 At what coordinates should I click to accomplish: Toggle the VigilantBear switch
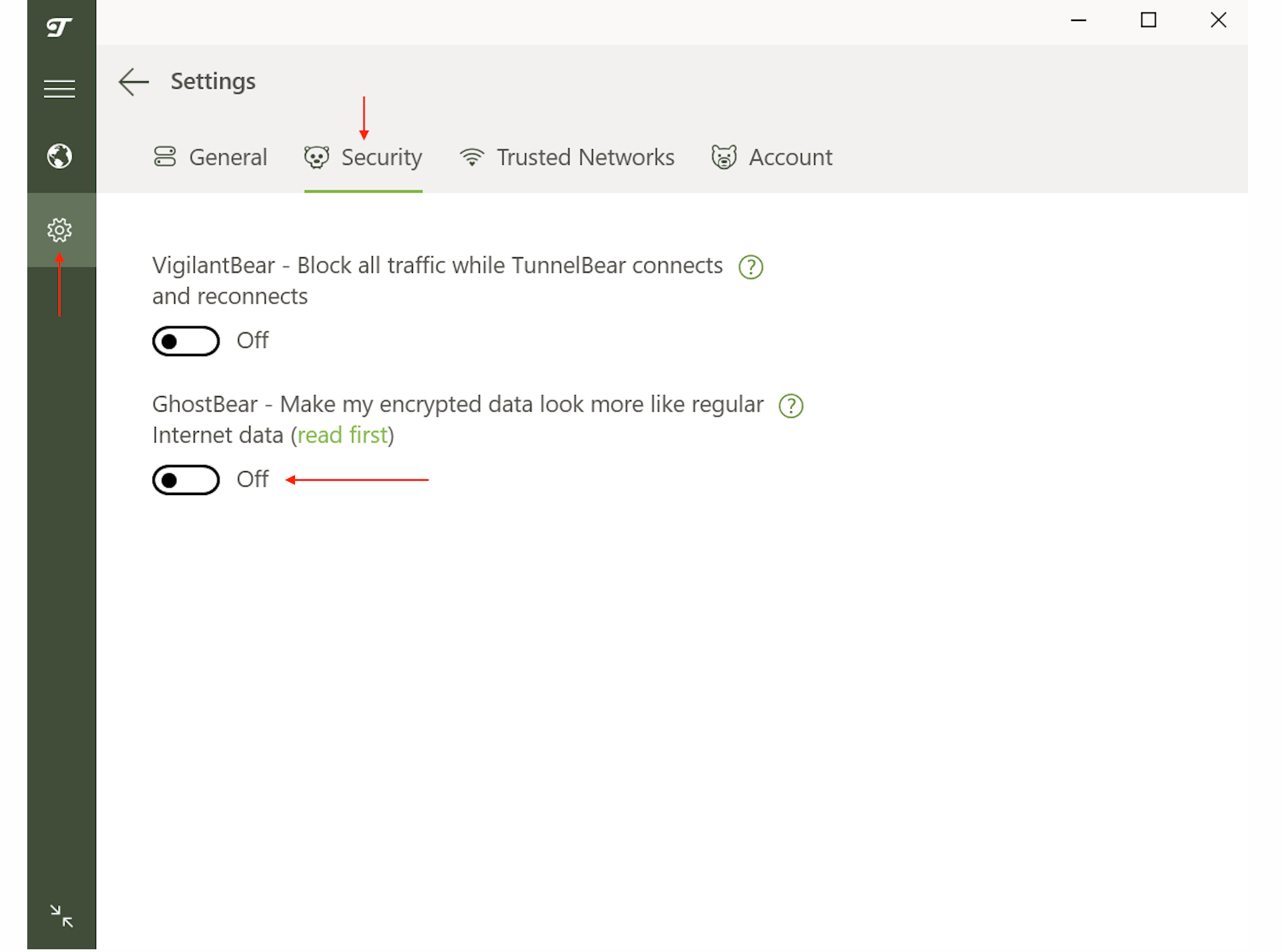point(186,341)
